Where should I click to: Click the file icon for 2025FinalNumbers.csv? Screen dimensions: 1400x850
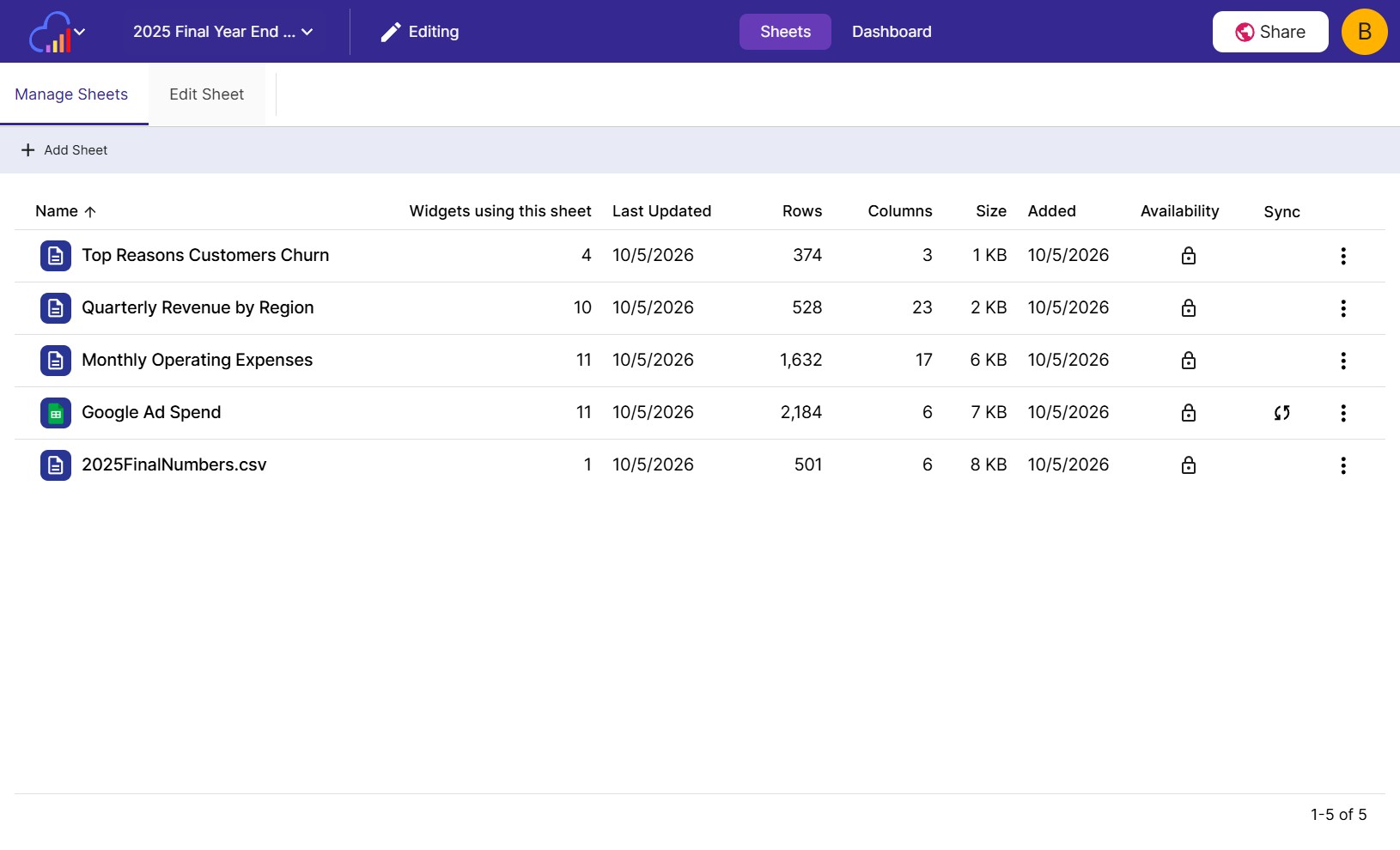tap(56, 465)
